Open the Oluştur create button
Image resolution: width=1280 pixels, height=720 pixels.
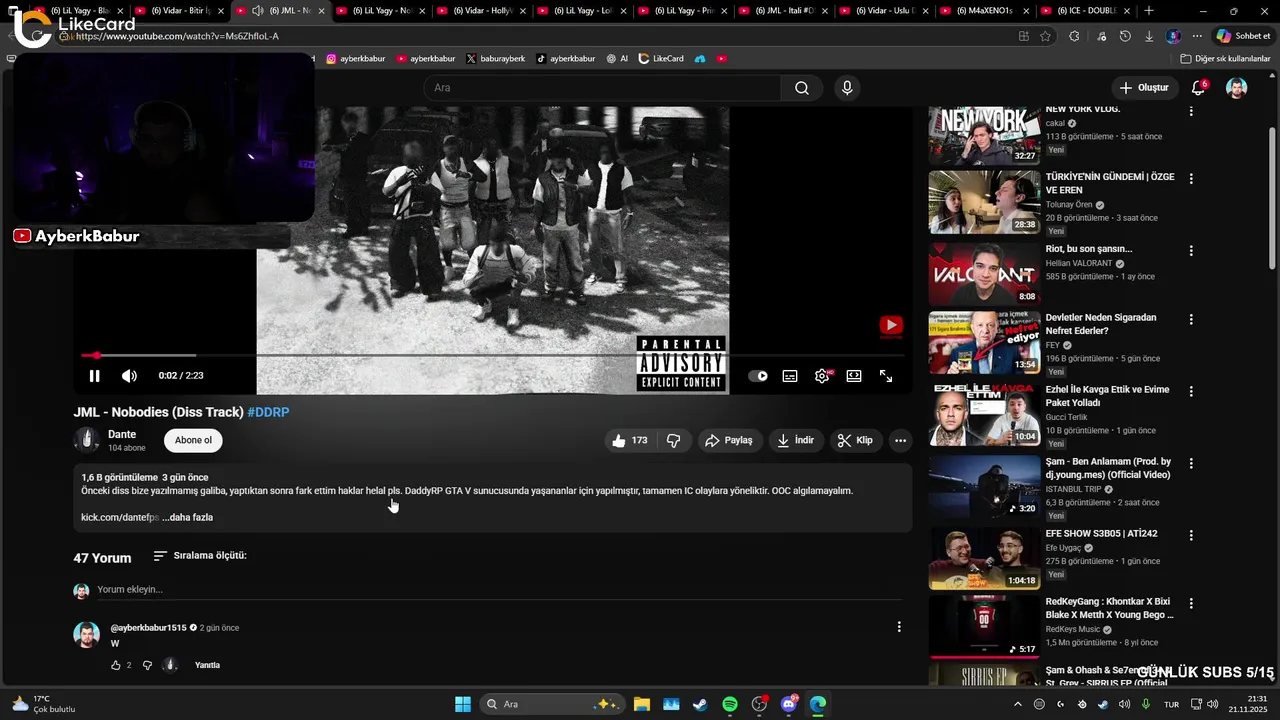point(1144,88)
